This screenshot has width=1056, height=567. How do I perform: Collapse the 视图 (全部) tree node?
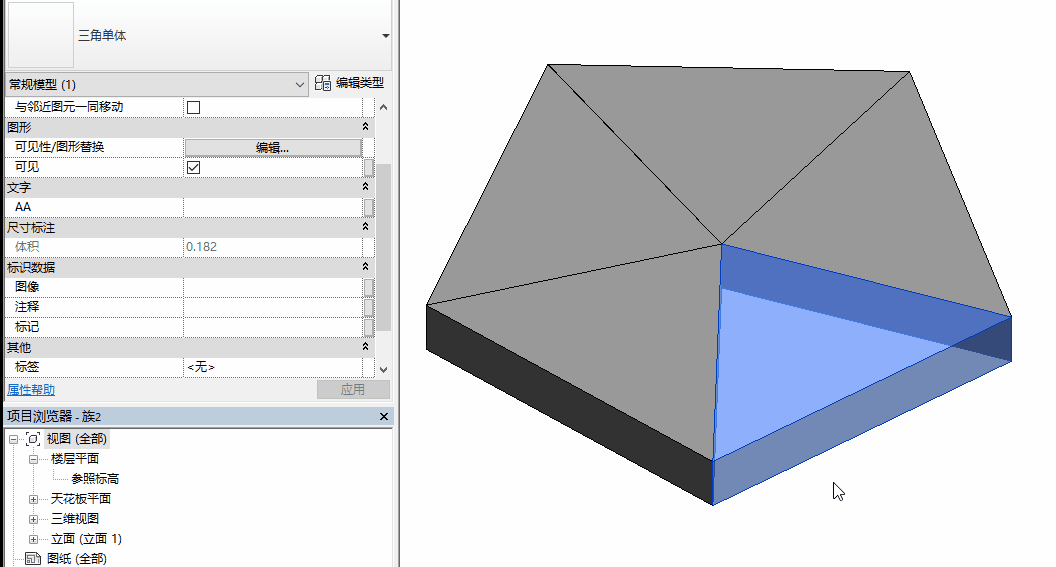(x=13, y=439)
